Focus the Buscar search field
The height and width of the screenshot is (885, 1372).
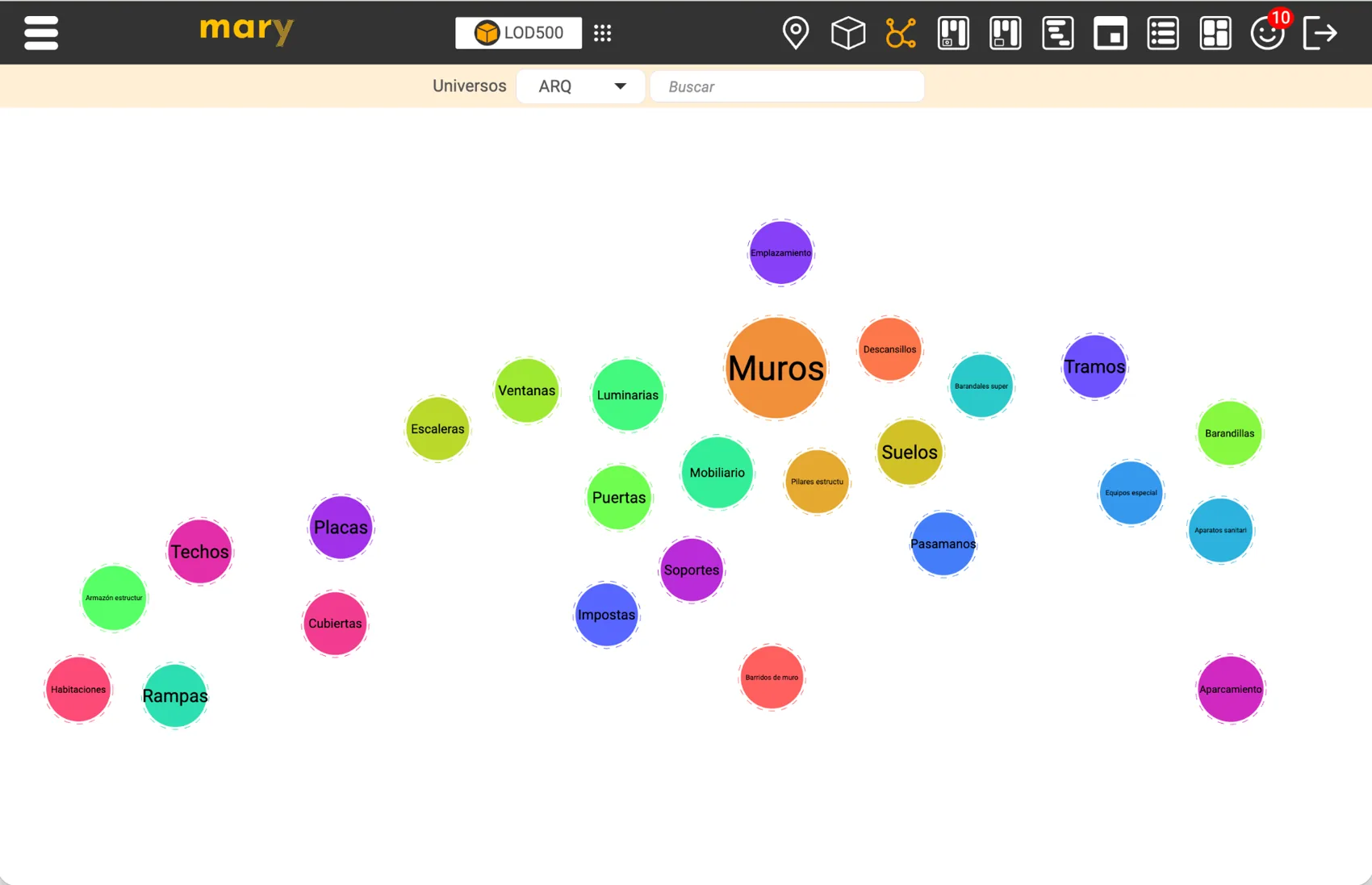pos(787,86)
